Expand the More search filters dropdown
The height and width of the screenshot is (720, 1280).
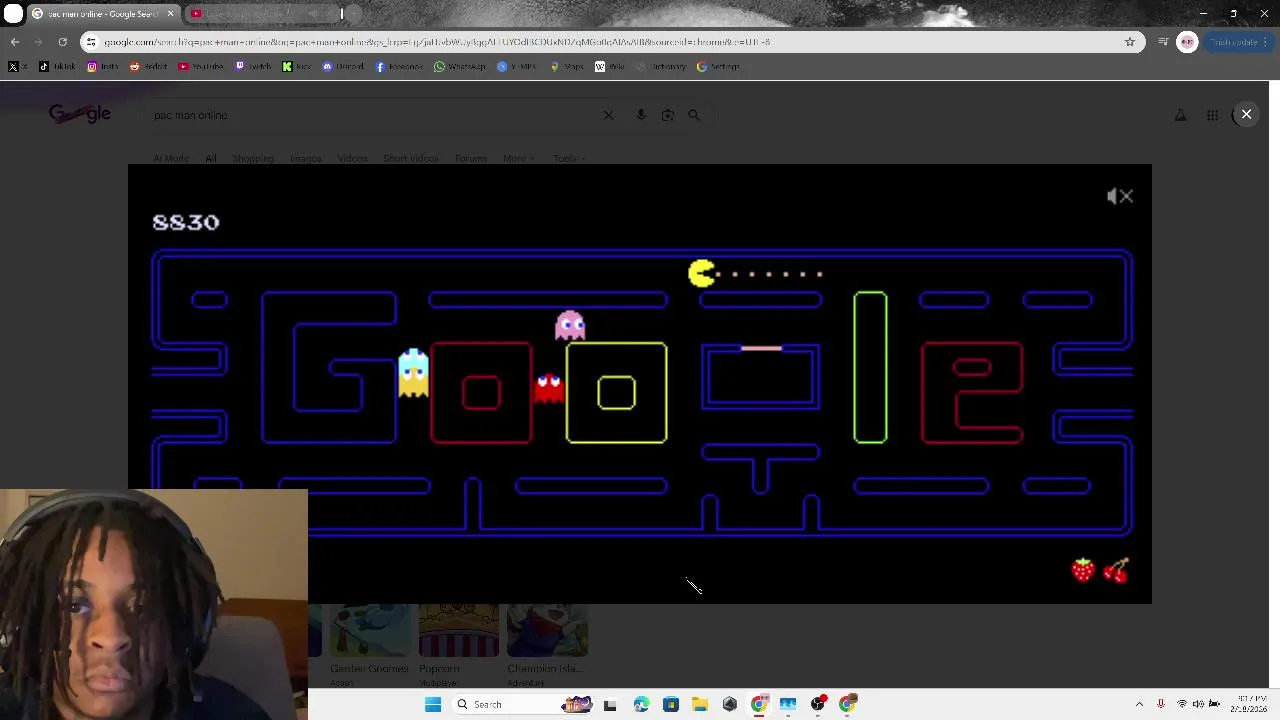(518, 158)
